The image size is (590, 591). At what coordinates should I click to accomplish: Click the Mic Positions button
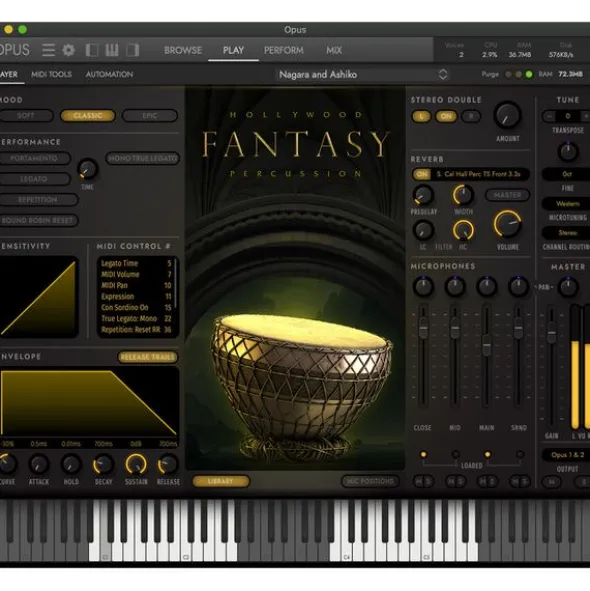(x=370, y=481)
